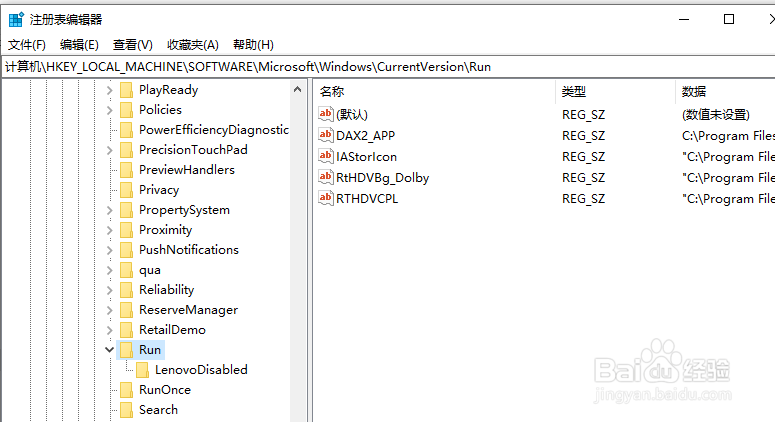The image size is (775, 422).
Task: Click the Run folder icon
Action: tap(127, 350)
